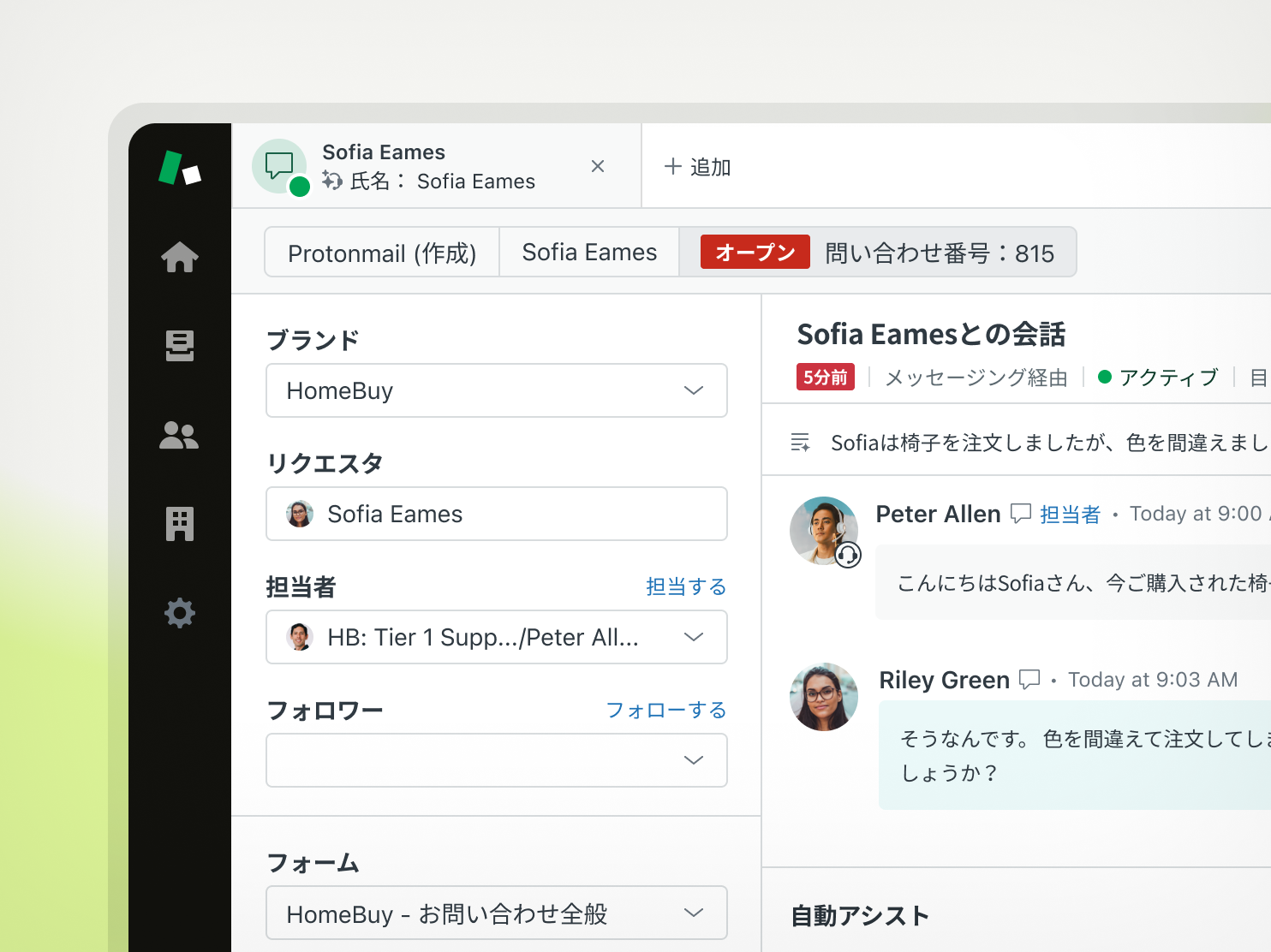Open the Views inbox tray icon

point(180,346)
